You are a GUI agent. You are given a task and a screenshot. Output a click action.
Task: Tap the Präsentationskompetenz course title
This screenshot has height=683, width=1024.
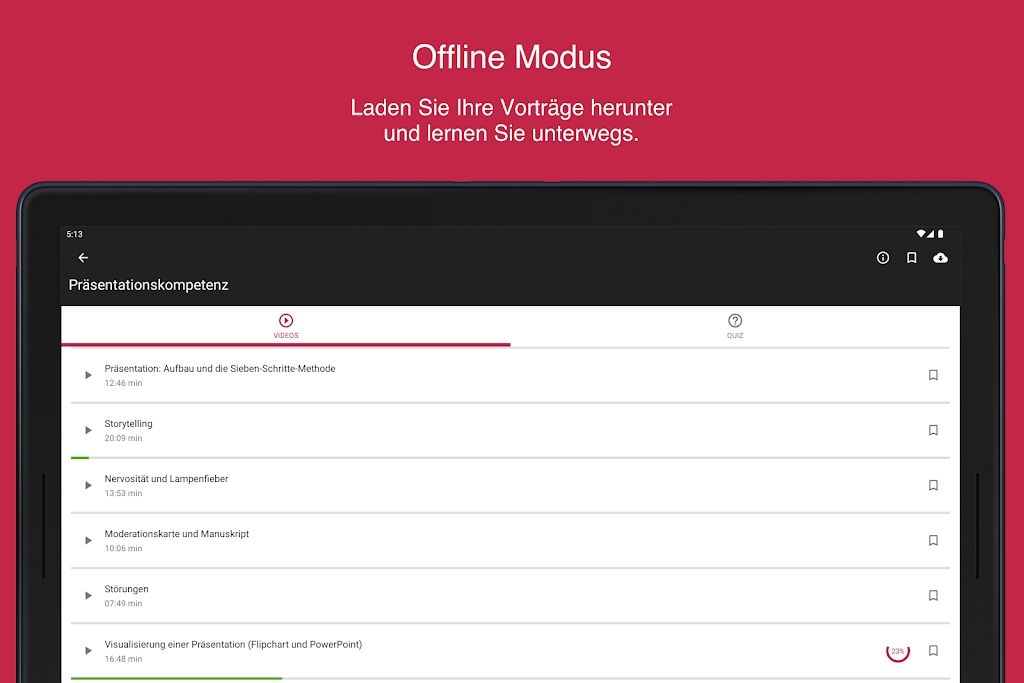[x=148, y=285]
